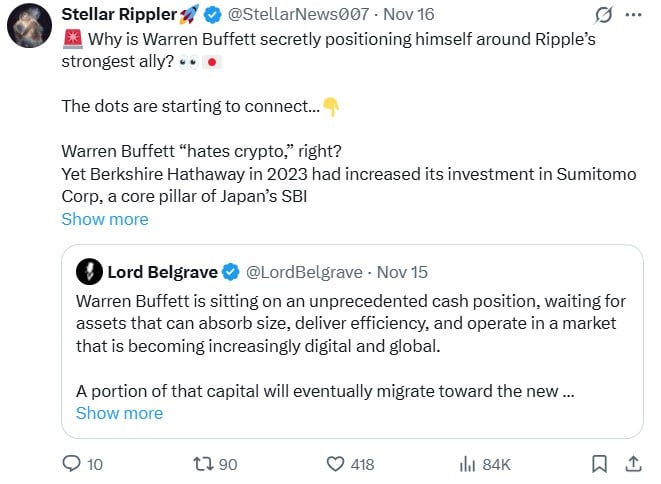Open Lord Belgrave's avatar in quoted post
Viewport: 661px width, 484px height.
[x=91, y=271]
